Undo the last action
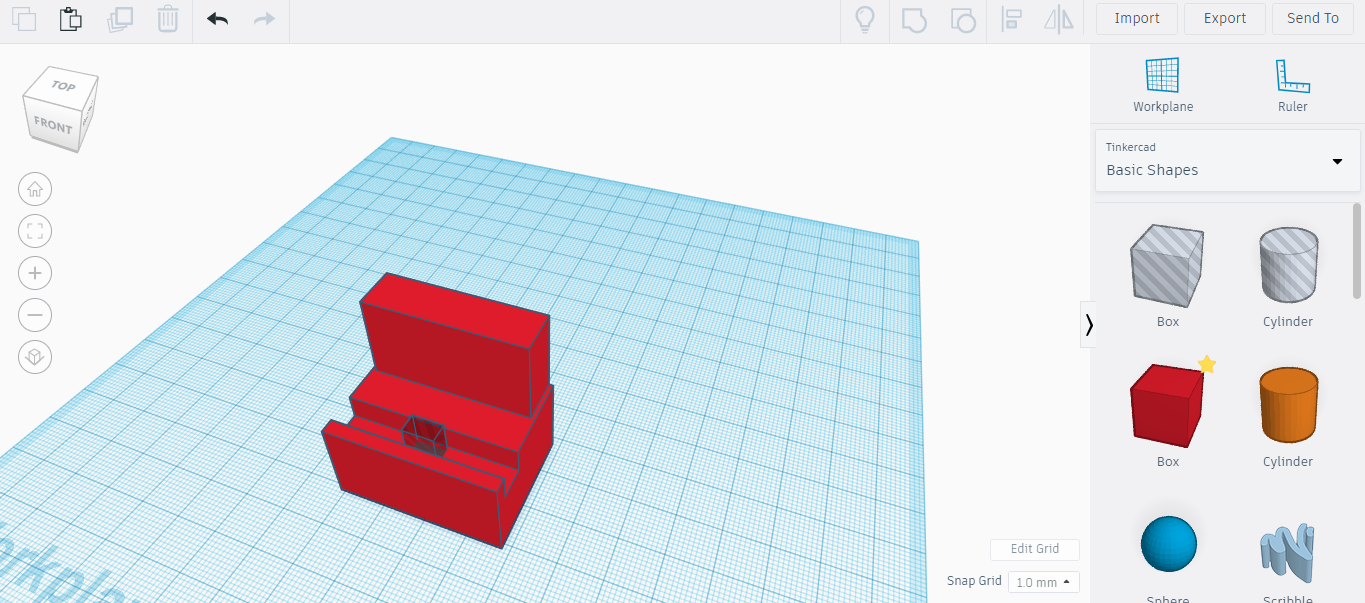This screenshot has height=603, width=1365. click(x=217, y=18)
